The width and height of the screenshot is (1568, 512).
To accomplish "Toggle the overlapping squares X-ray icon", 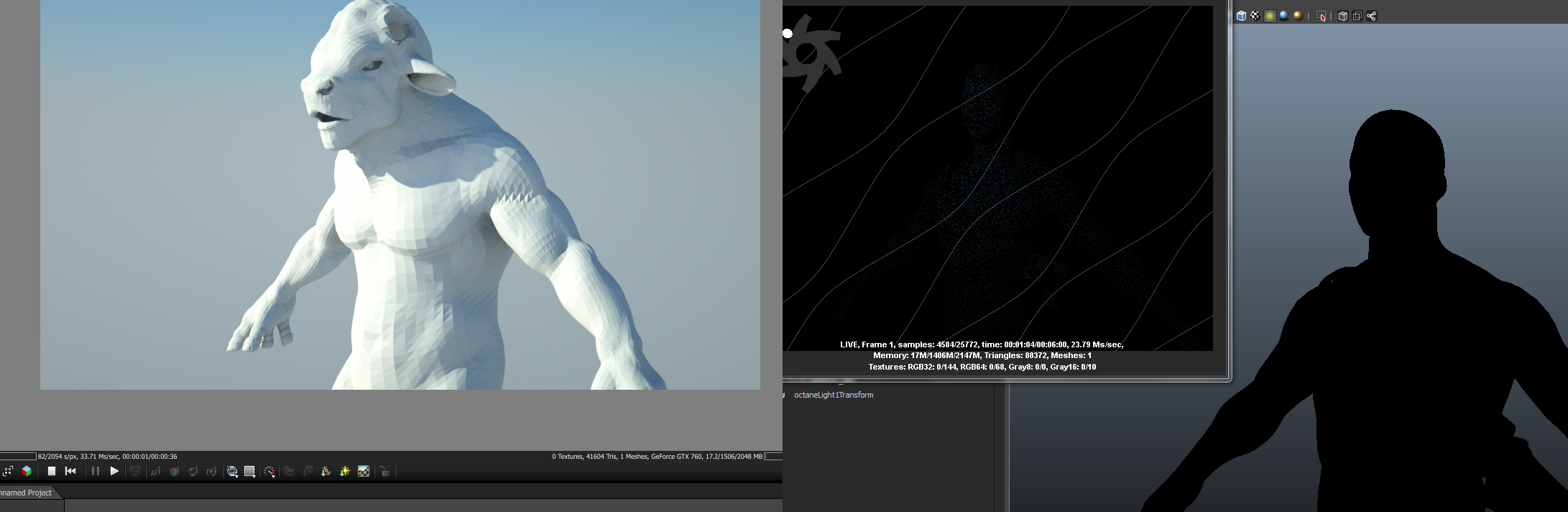I will [1357, 16].
